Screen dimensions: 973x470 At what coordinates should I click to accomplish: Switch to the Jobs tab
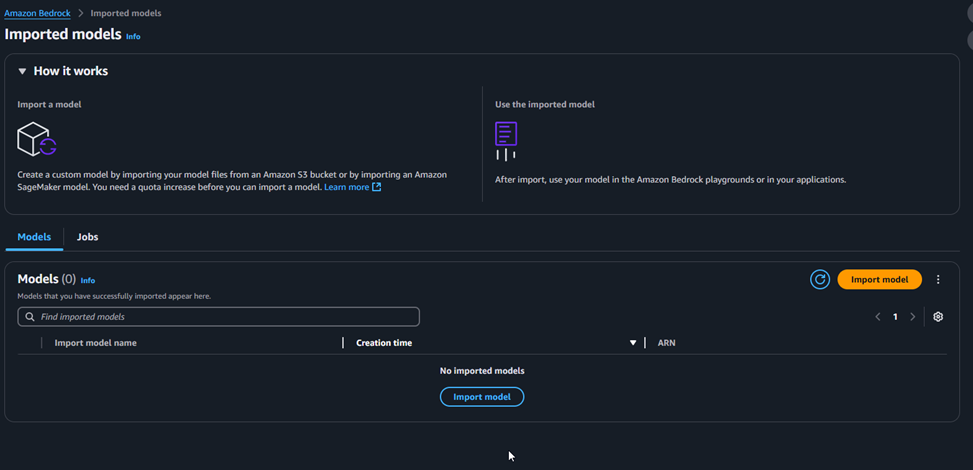tap(87, 237)
